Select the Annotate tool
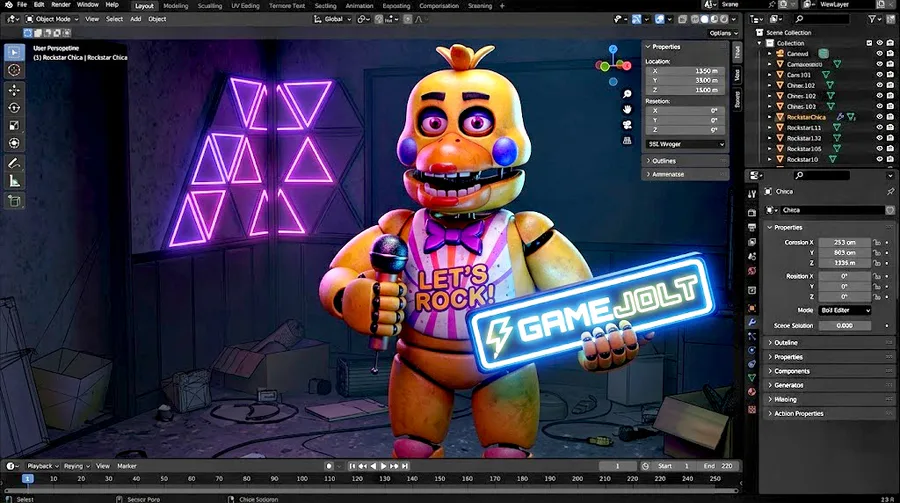900x503 pixels. (x=14, y=164)
